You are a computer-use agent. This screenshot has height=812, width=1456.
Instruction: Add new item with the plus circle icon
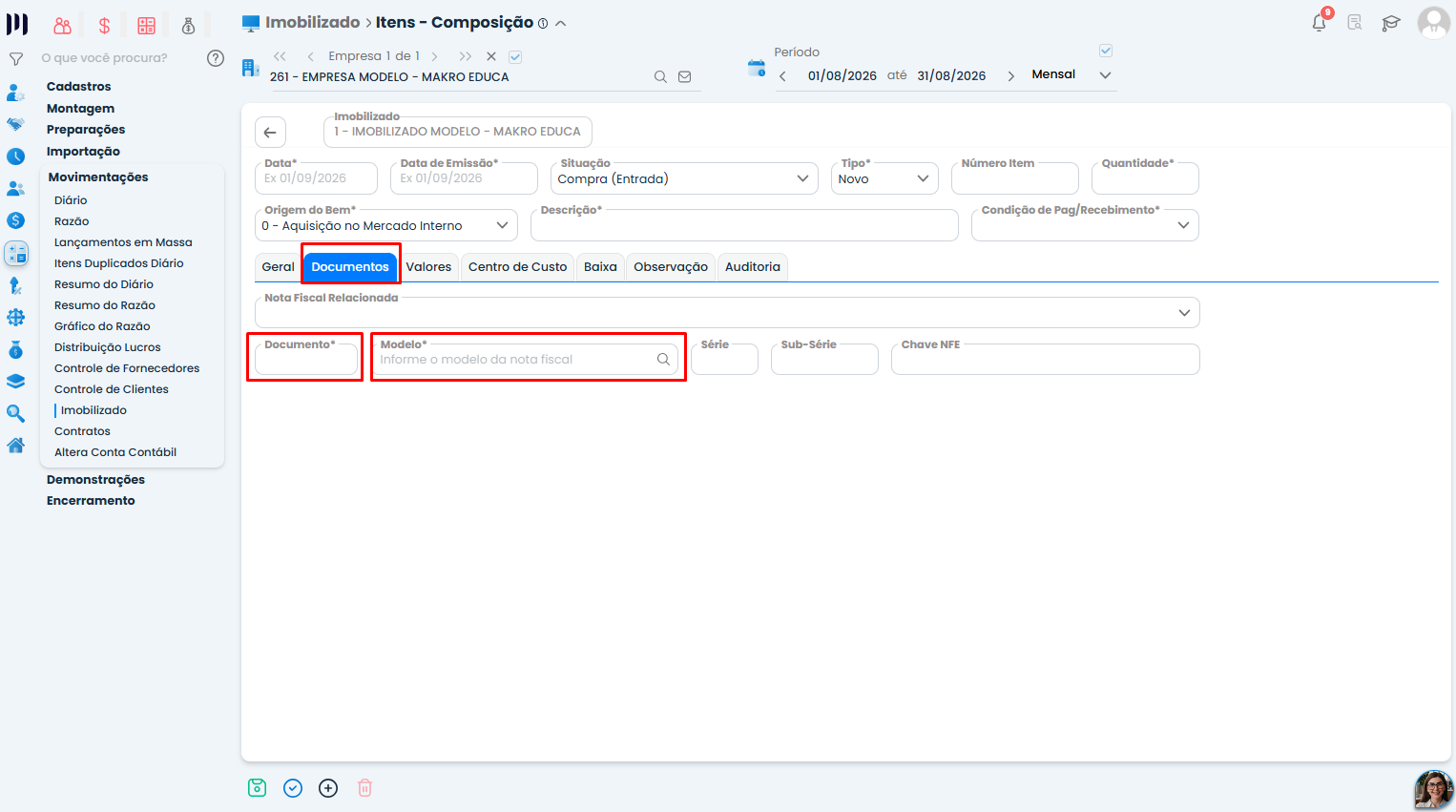point(328,788)
